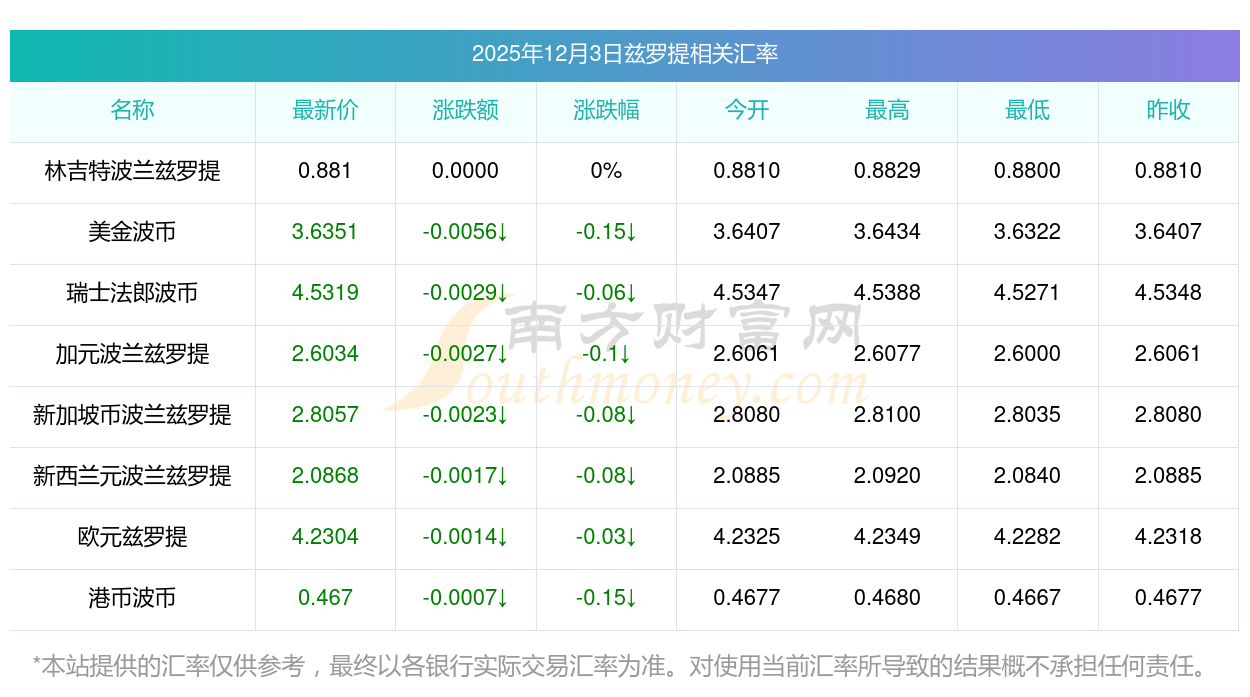
Task: Click the low value 0.4667
Action: click(x=1027, y=598)
